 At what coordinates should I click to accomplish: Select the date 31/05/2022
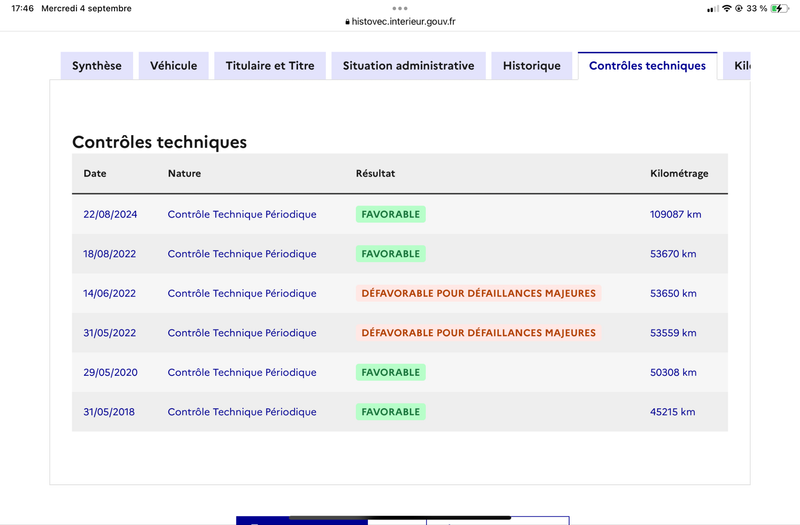pos(110,333)
